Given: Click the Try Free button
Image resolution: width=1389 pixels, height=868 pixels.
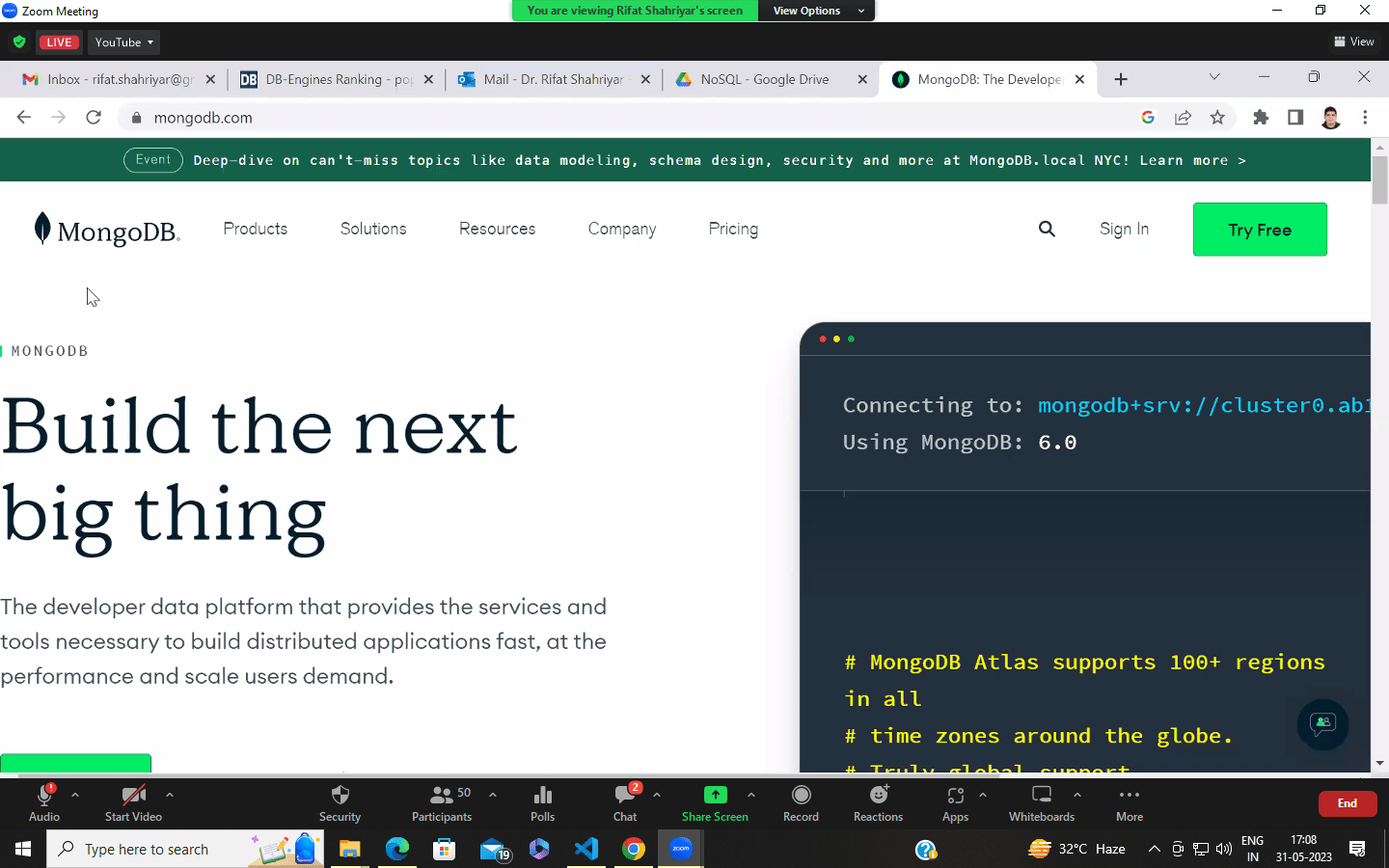Looking at the screenshot, I should pos(1260,230).
